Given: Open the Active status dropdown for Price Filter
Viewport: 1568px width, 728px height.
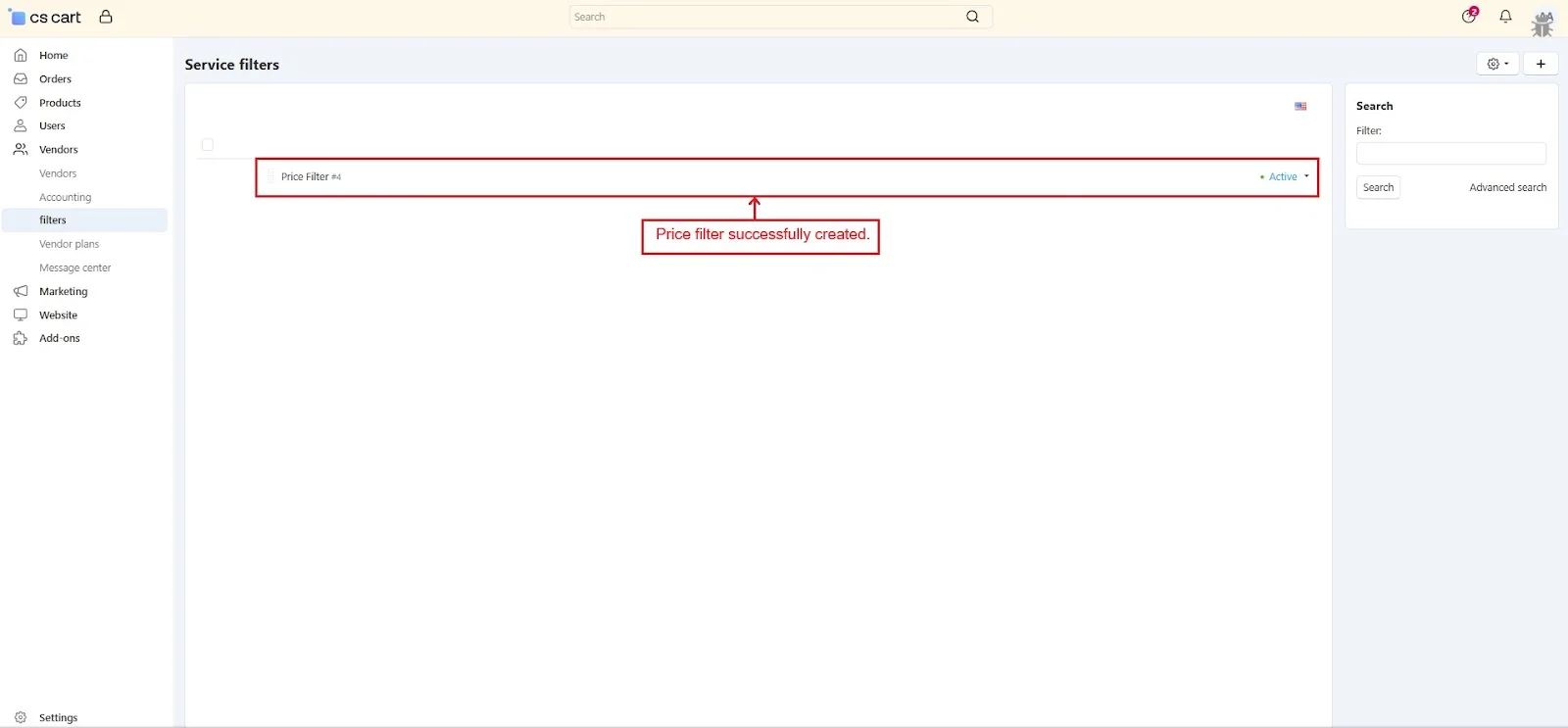Looking at the screenshot, I should 1285,177.
